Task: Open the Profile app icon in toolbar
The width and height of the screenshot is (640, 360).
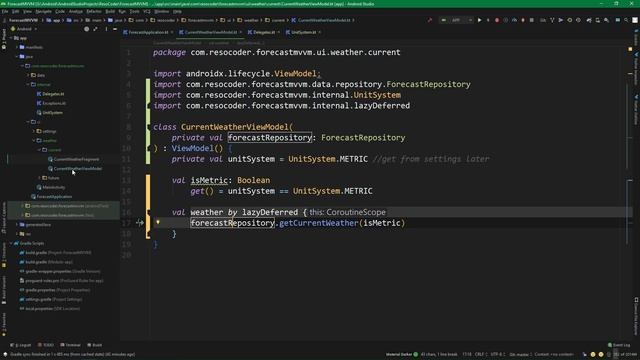Action: click(514, 20)
